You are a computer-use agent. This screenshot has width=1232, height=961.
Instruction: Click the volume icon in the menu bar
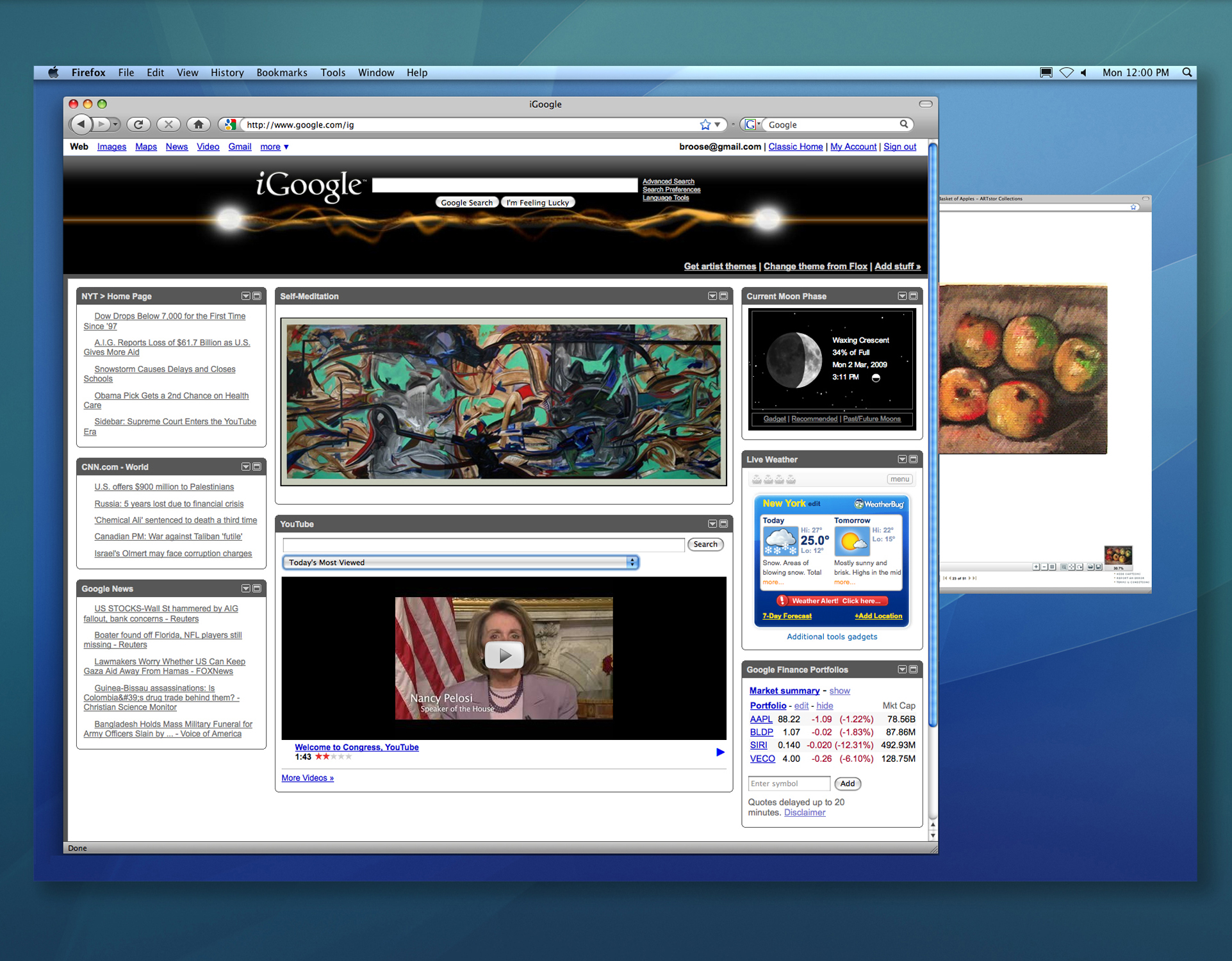tap(1084, 72)
